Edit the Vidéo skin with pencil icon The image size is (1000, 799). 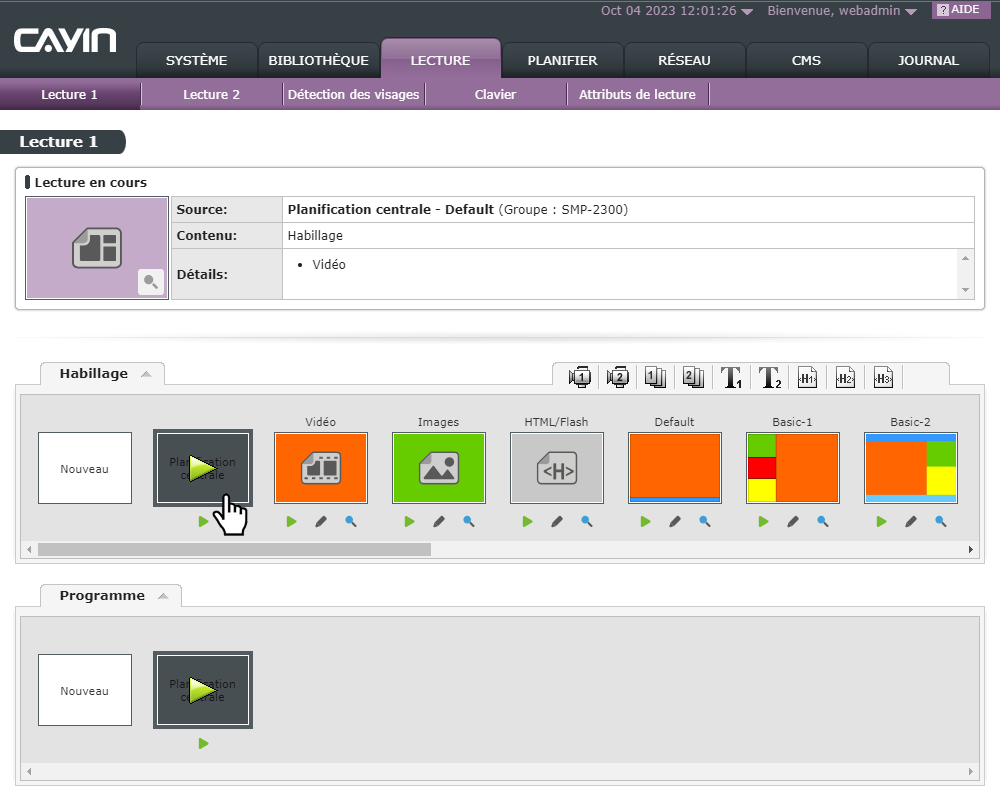(321, 522)
